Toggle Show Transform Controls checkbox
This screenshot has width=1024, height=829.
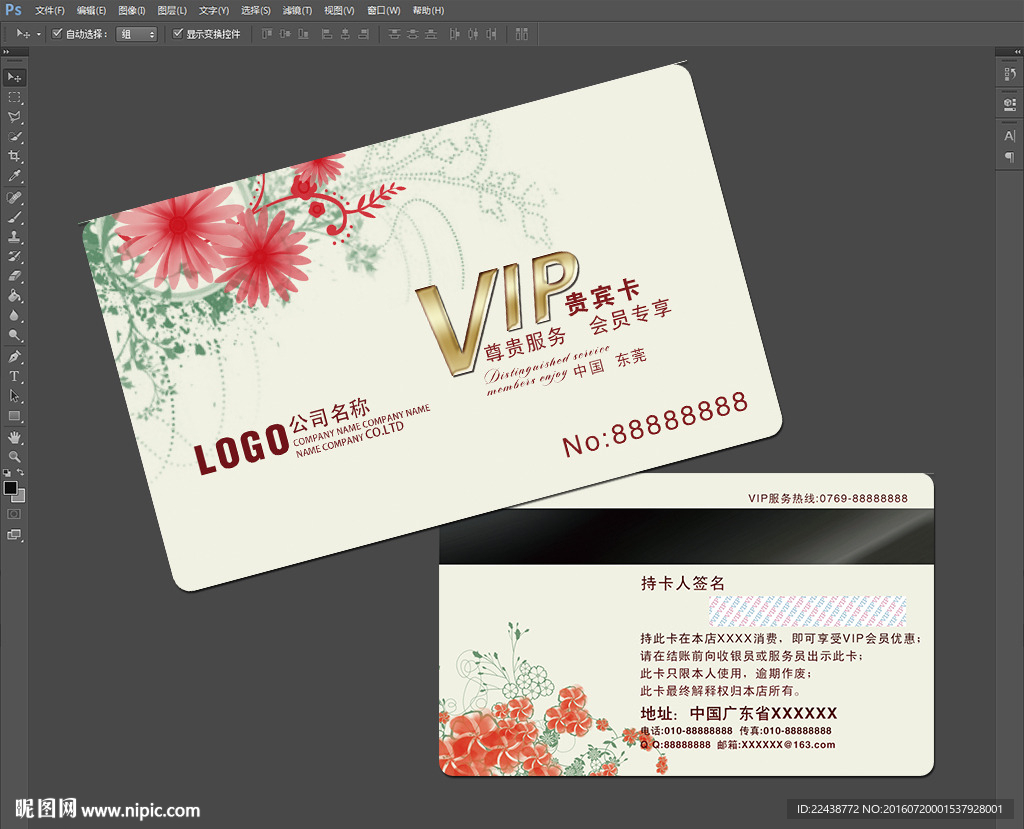[177, 33]
